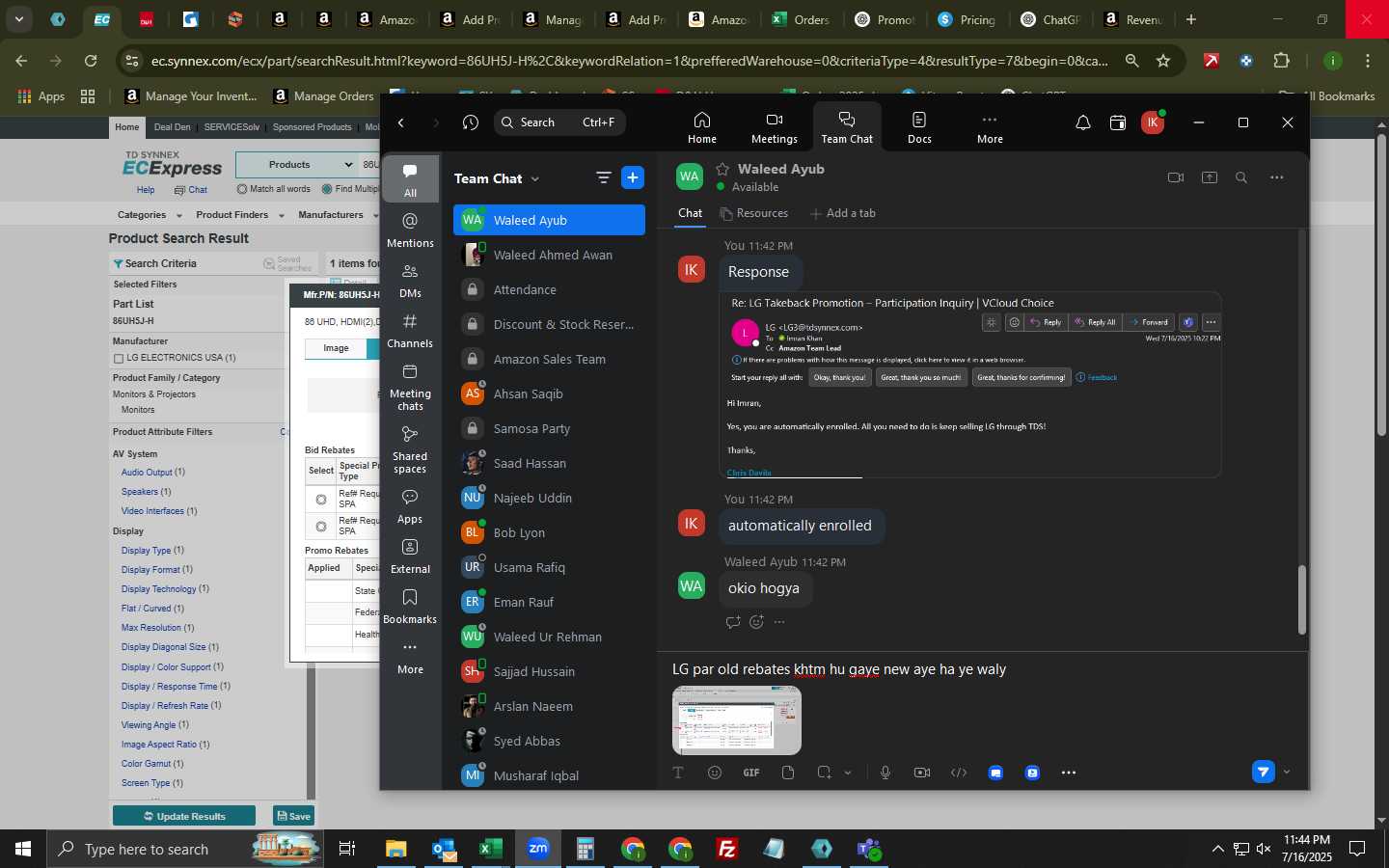The height and width of the screenshot is (868, 1389).
Task: Start video call with Waleed Ayub
Action: coord(1175,177)
